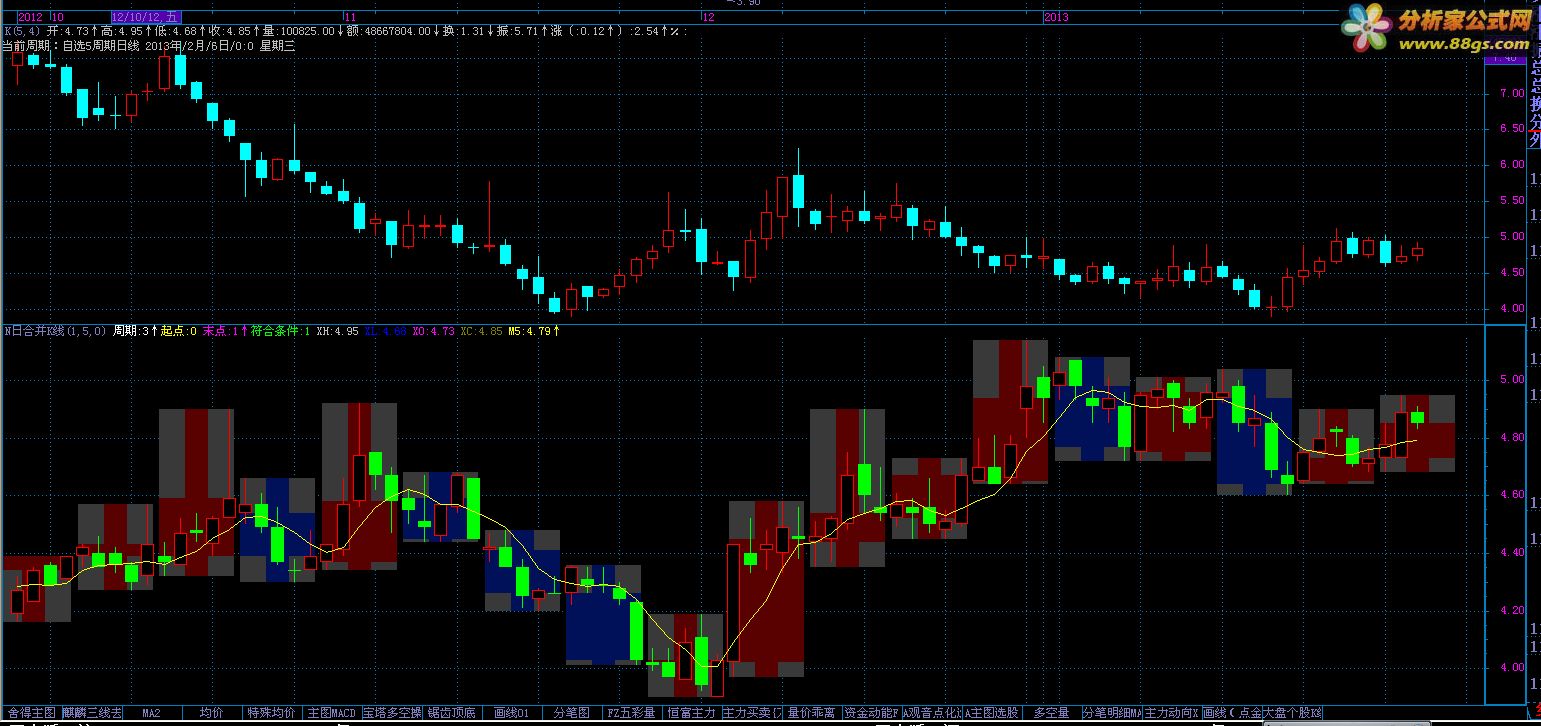Select the 多空量 tab
The height and width of the screenshot is (726, 1541).
coord(1051,713)
